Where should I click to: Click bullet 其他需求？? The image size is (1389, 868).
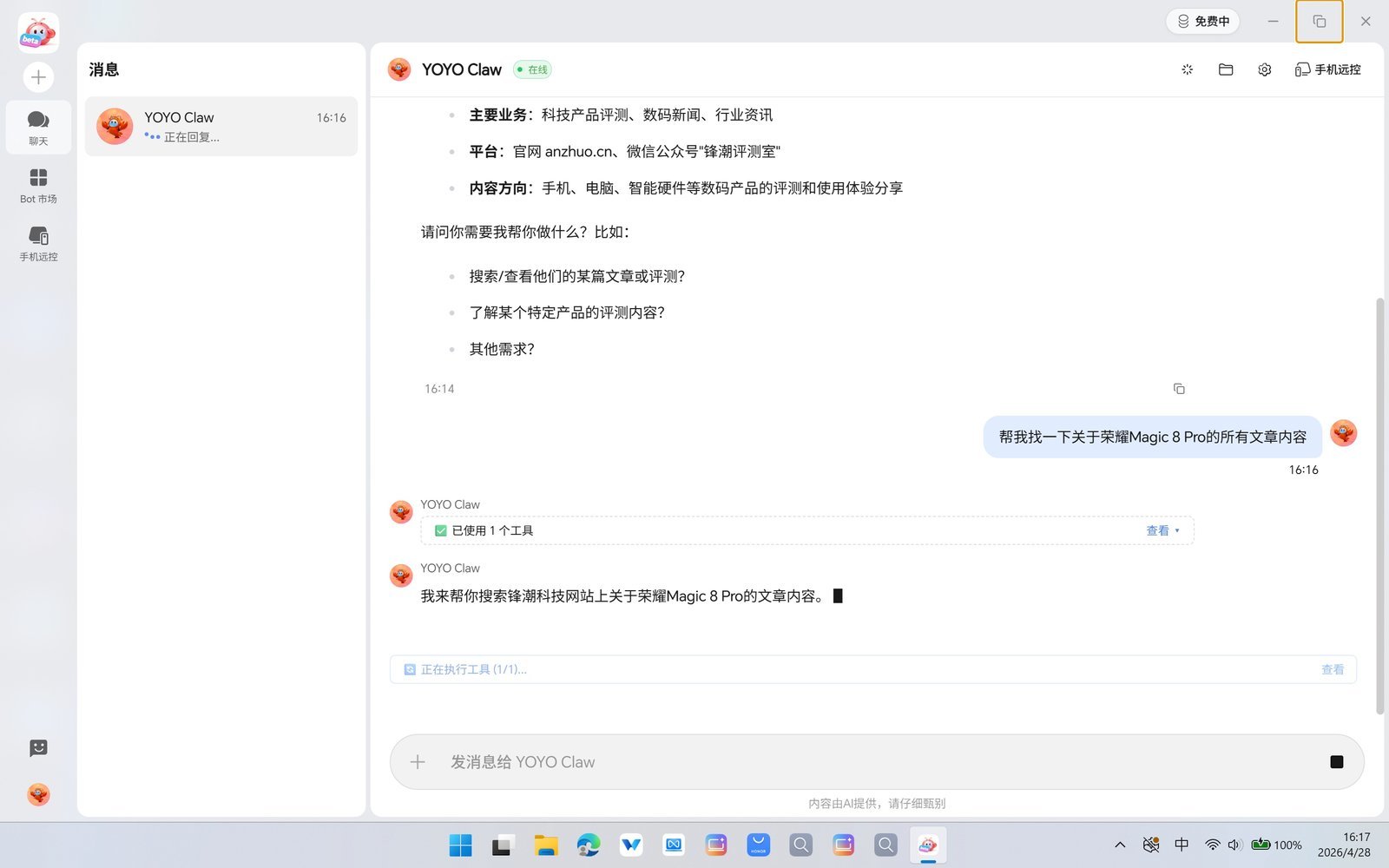coord(502,349)
